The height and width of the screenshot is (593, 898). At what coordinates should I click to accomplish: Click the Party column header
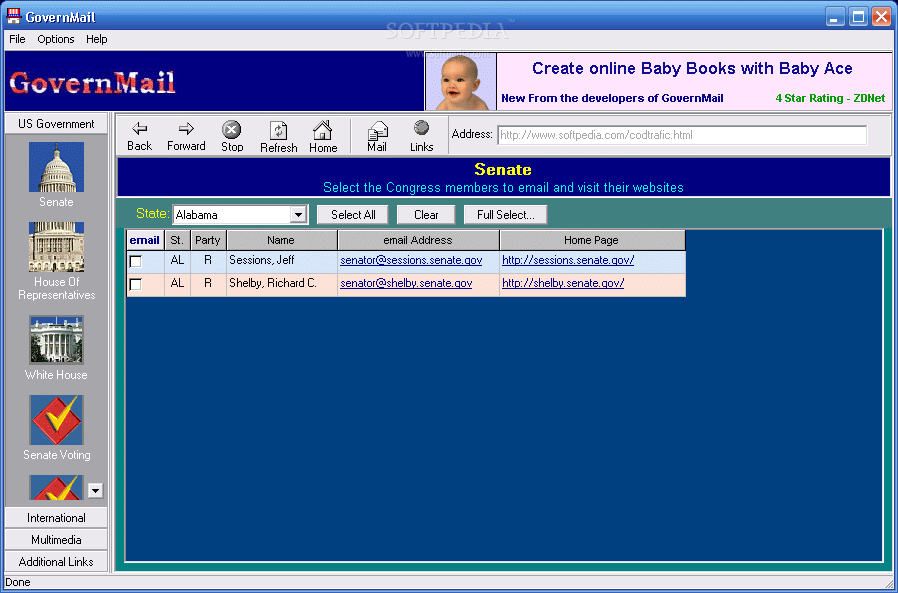coord(208,240)
